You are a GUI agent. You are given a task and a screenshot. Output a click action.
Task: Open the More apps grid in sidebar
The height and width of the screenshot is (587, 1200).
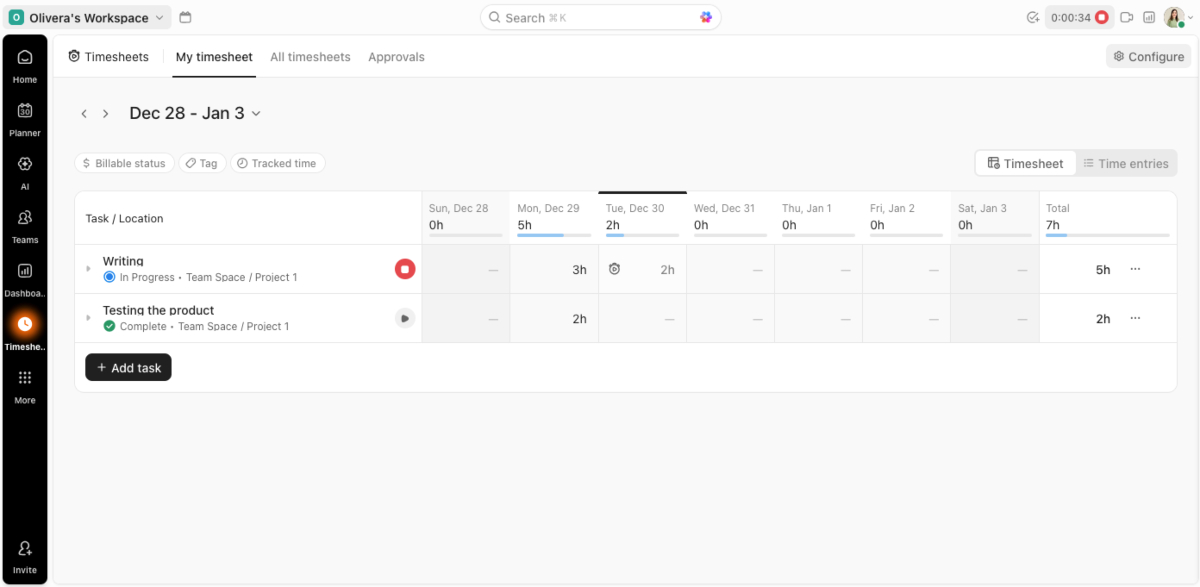click(x=25, y=377)
